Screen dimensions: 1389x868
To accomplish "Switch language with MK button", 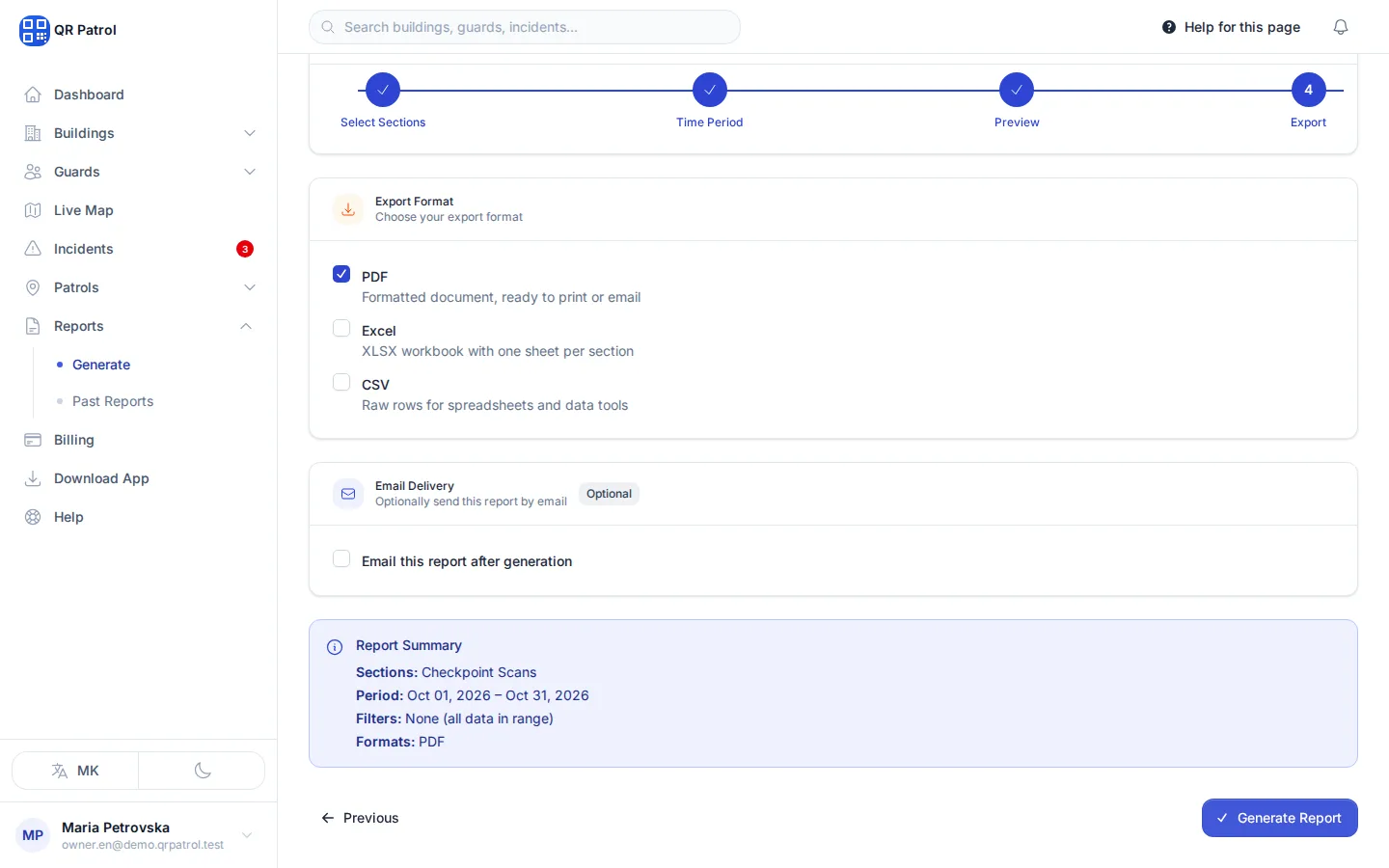I will point(75,771).
